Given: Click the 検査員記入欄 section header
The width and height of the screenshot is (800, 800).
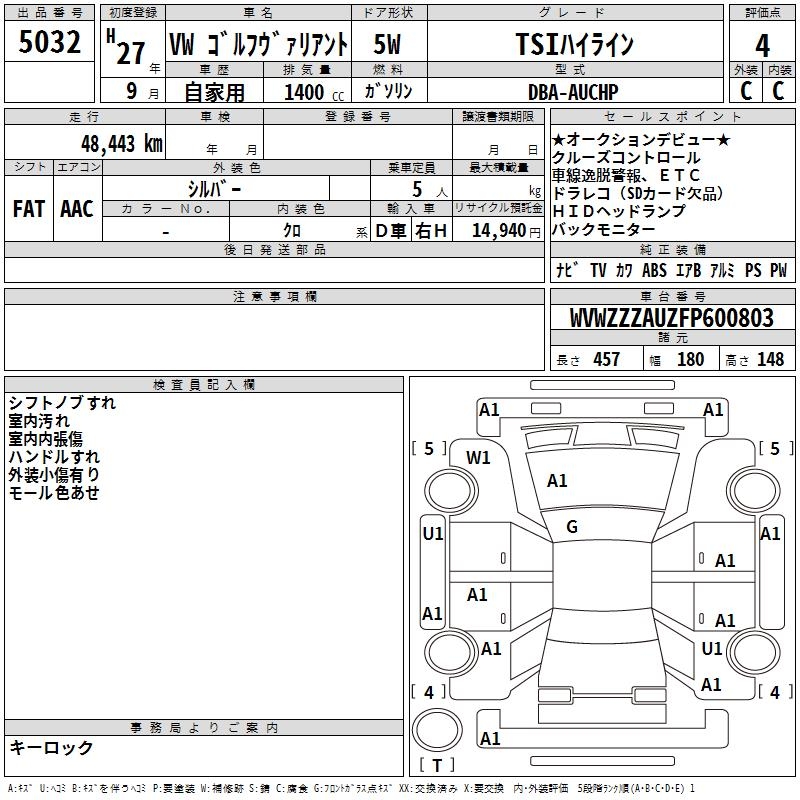Looking at the screenshot, I should (204, 385).
